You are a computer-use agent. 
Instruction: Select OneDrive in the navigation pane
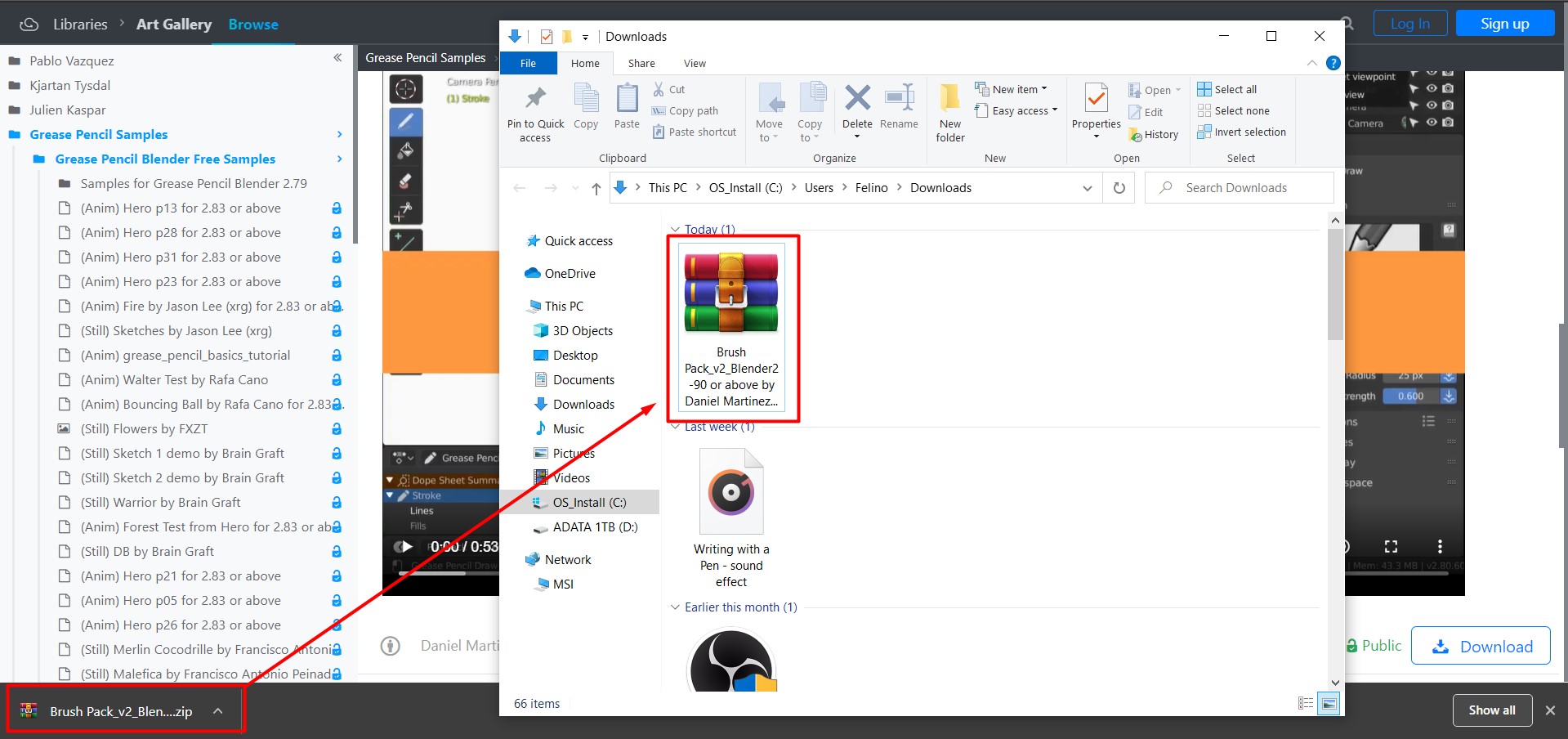pos(570,274)
